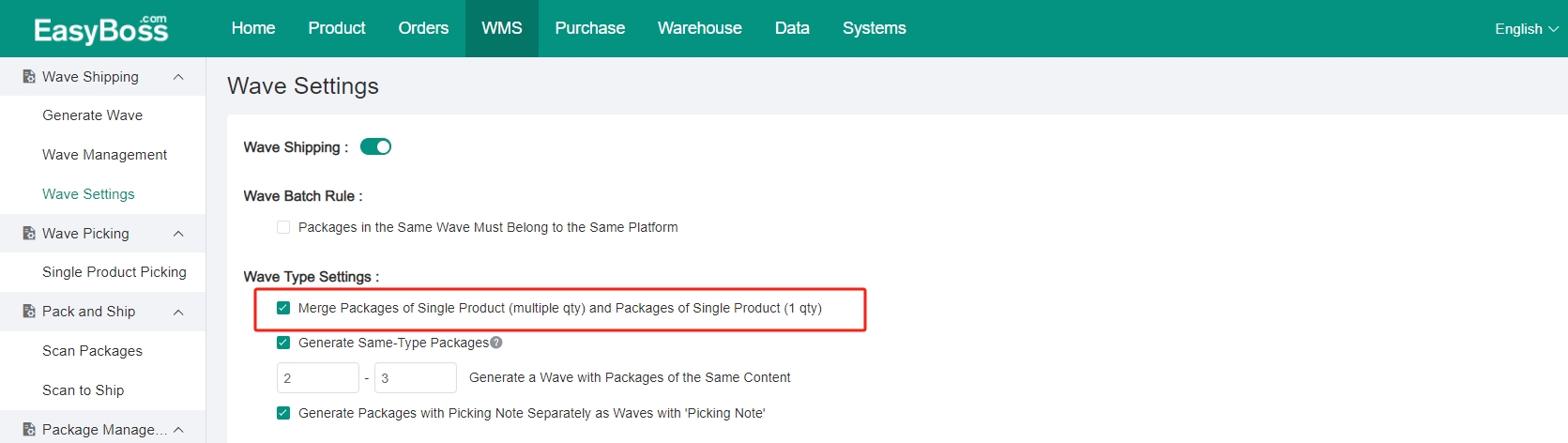This screenshot has width=1568, height=443.
Task: Collapse the Pack and Ship group
Action: tap(178, 312)
